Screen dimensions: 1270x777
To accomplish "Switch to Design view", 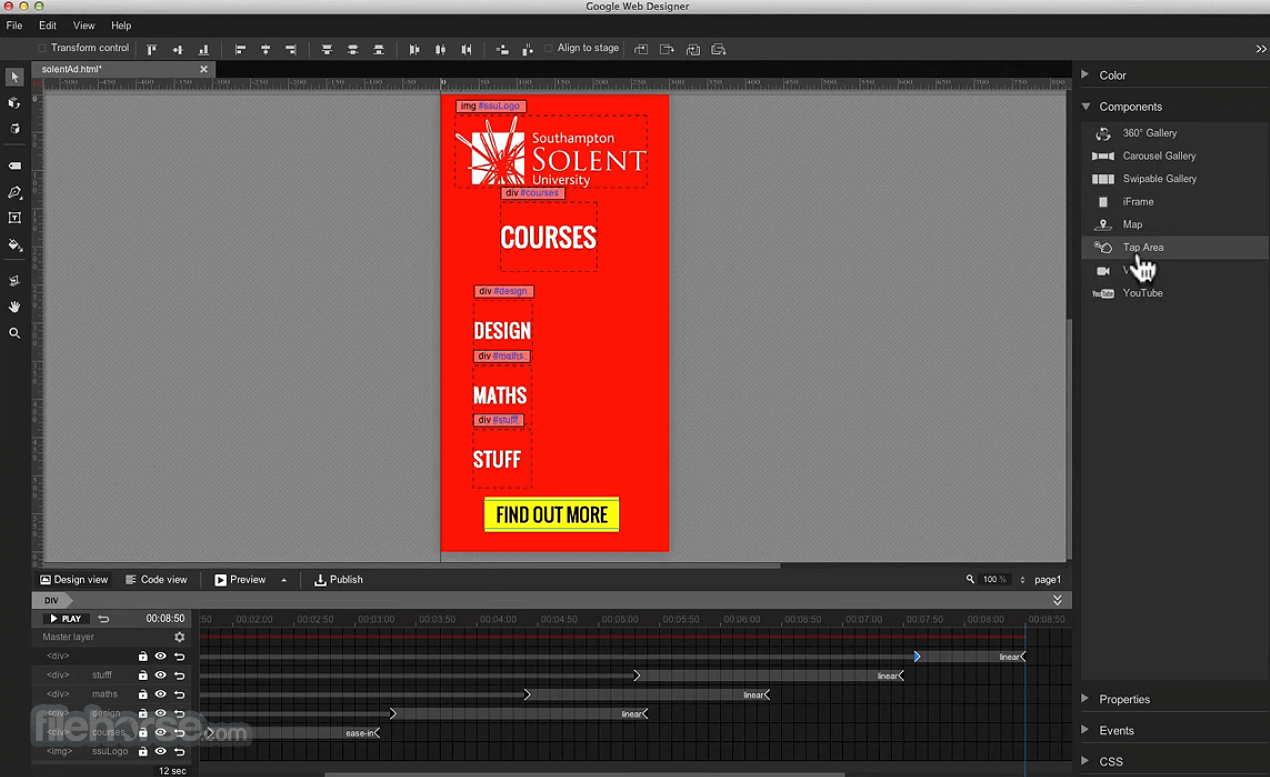I will [74, 580].
